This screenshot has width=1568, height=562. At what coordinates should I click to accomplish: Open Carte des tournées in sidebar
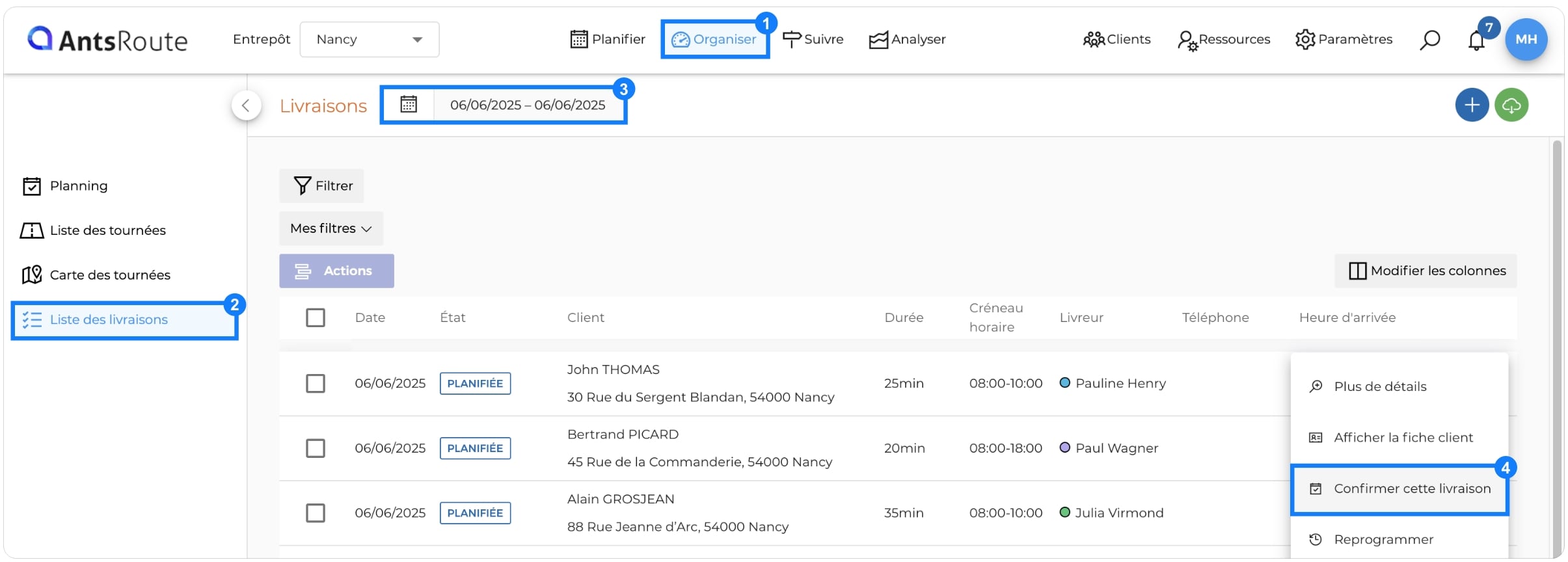click(96, 275)
